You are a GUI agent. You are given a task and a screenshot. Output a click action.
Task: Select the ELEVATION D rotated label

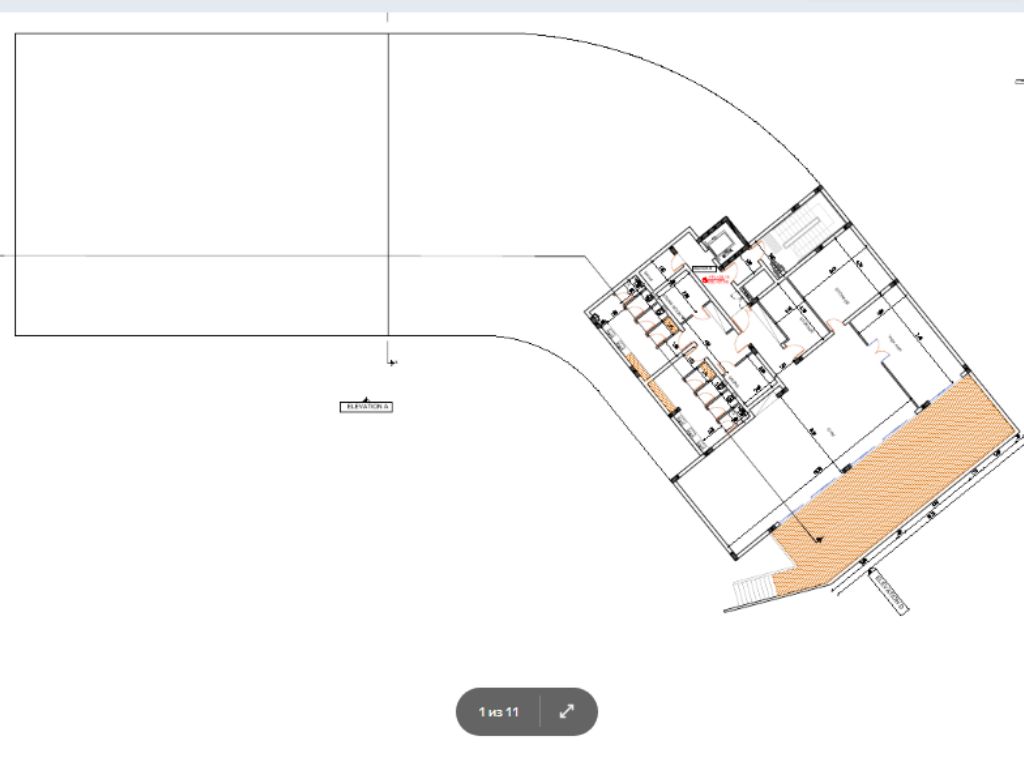[x=889, y=592]
